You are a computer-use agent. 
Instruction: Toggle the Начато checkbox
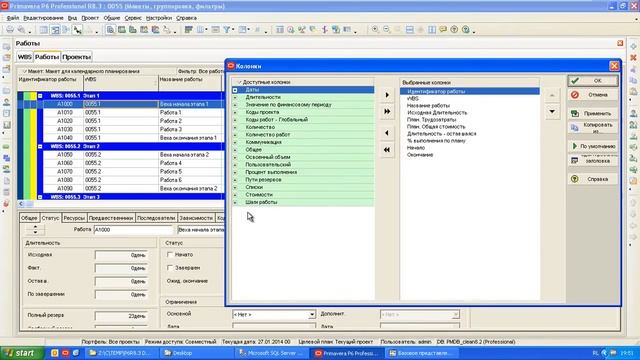pyautogui.click(x=170, y=254)
